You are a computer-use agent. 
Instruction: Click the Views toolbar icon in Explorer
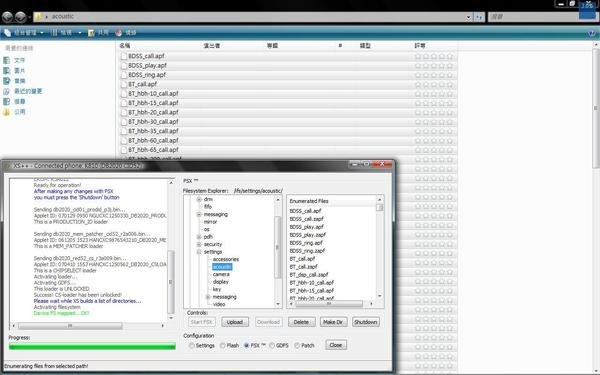pyautogui.click(x=54, y=33)
